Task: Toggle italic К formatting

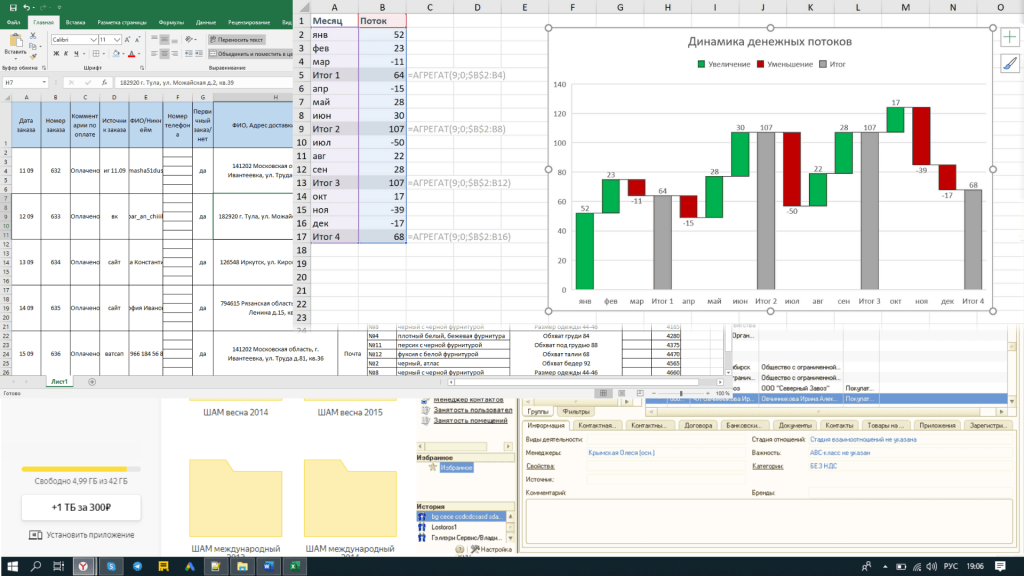Action: click(x=66, y=54)
